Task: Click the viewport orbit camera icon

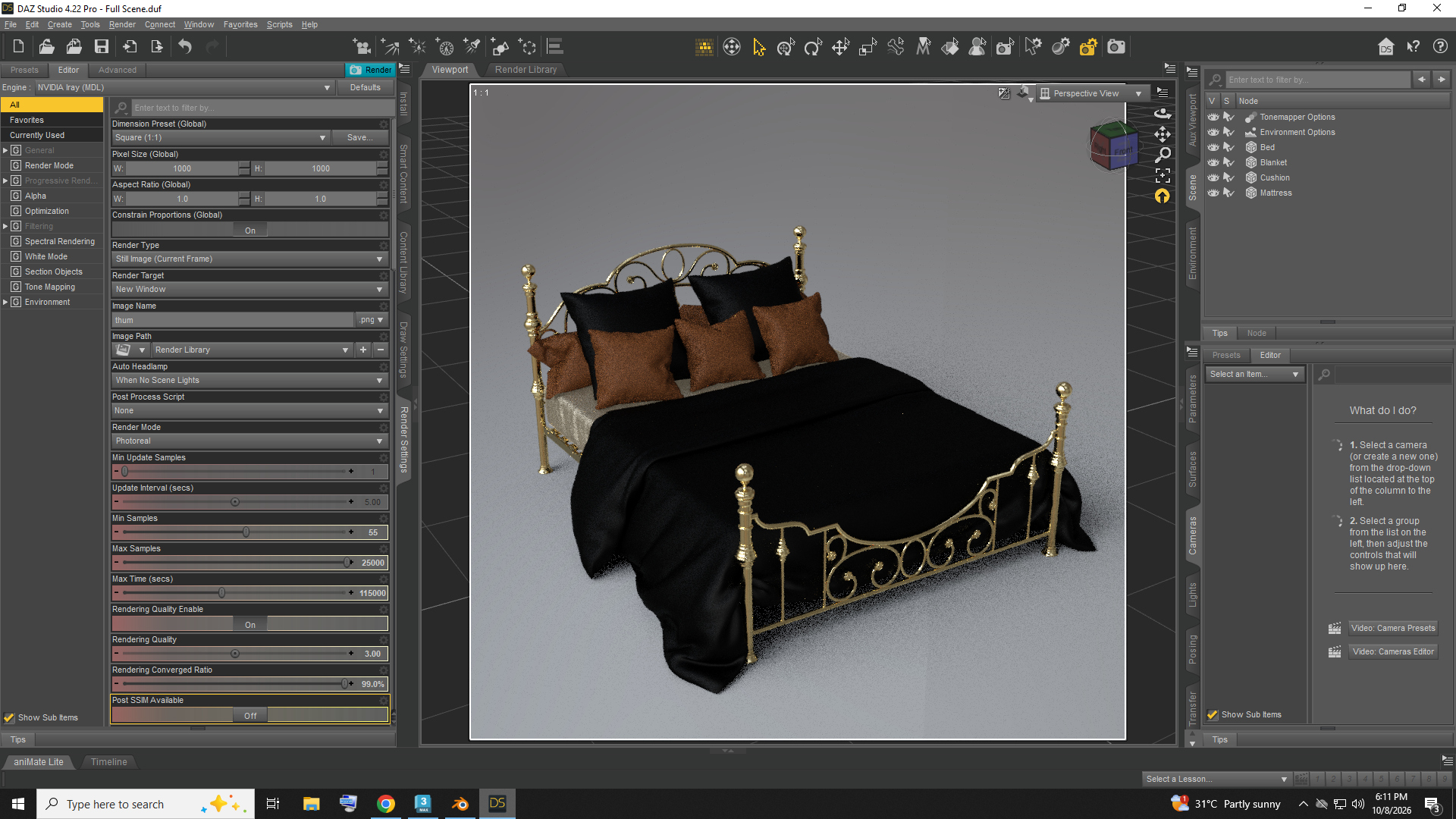Action: (x=1163, y=113)
